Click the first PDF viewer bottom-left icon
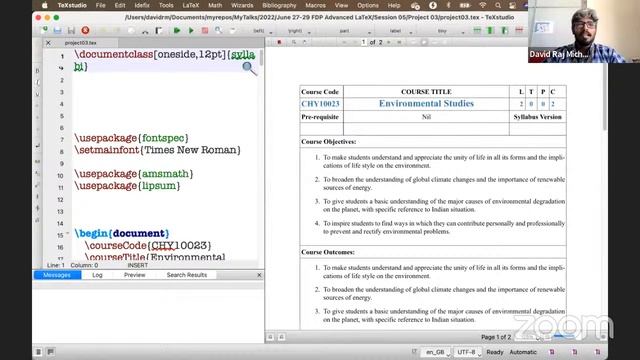This screenshot has height=360, width=640. point(270,337)
